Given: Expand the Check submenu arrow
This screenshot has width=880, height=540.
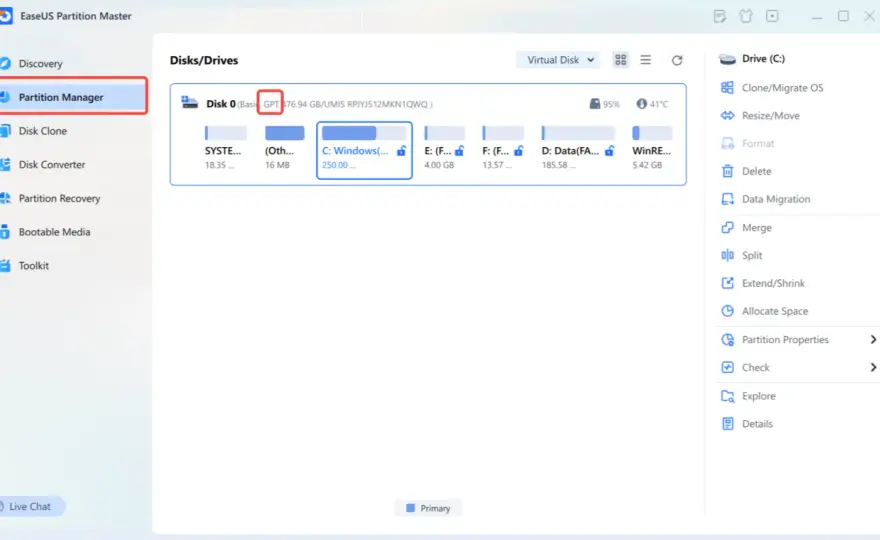Looking at the screenshot, I should click(873, 367).
